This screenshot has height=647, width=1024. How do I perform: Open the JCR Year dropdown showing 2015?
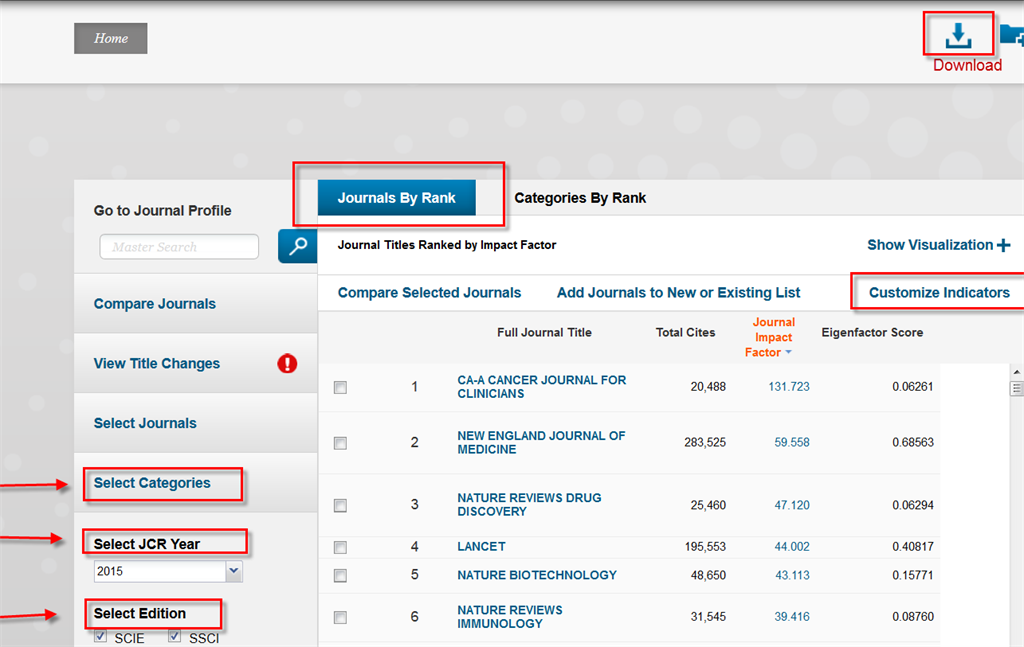coord(168,571)
